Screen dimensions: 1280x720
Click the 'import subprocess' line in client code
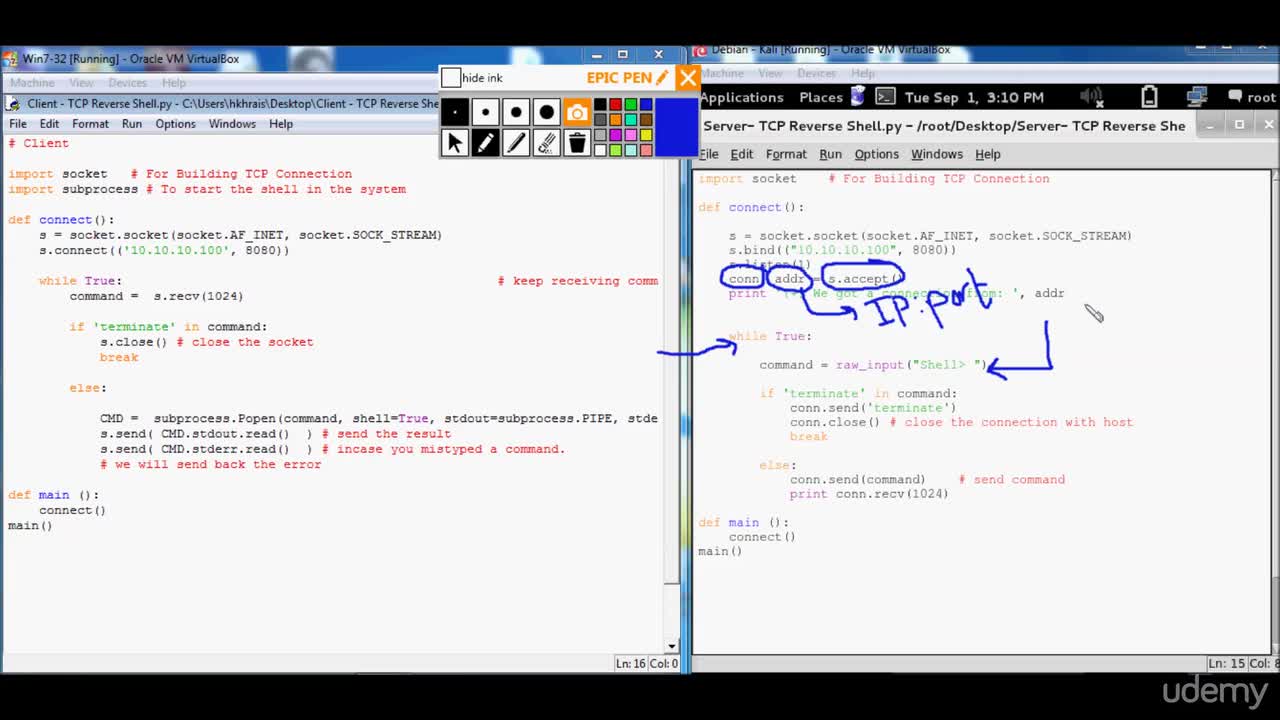(207, 189)
